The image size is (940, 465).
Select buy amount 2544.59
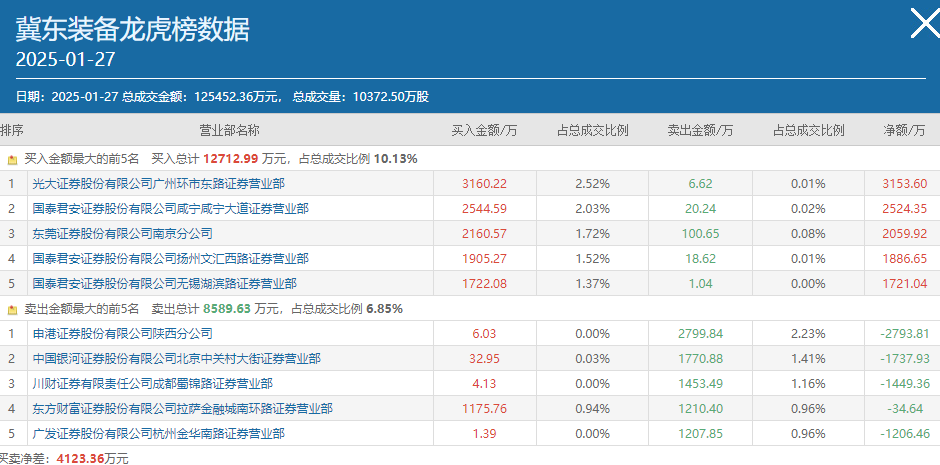(x=484, y=209)
